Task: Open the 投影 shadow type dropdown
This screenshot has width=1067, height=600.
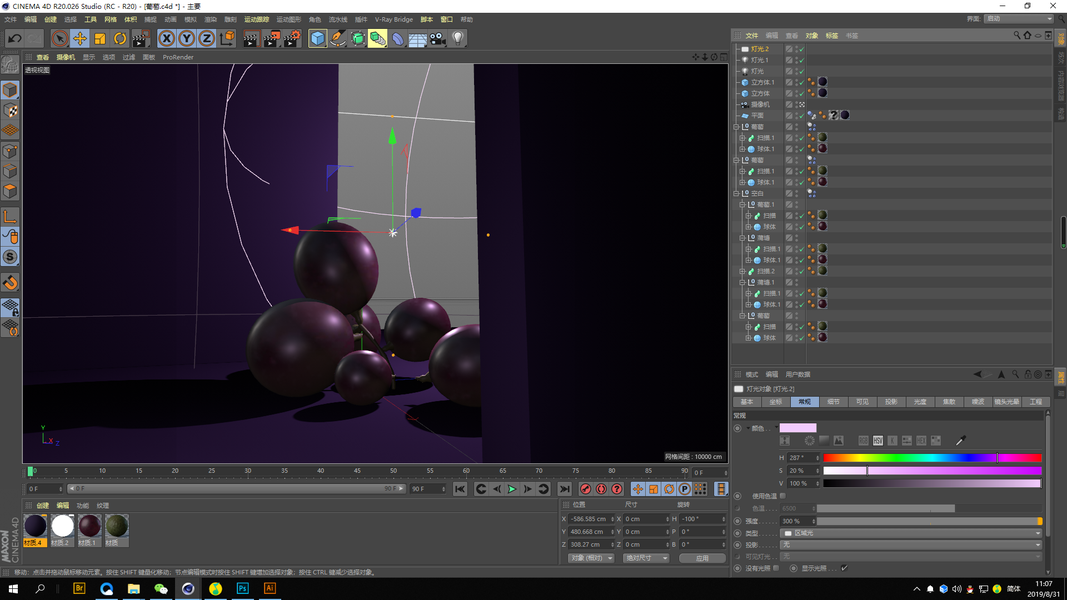Action: click(910, 545)
